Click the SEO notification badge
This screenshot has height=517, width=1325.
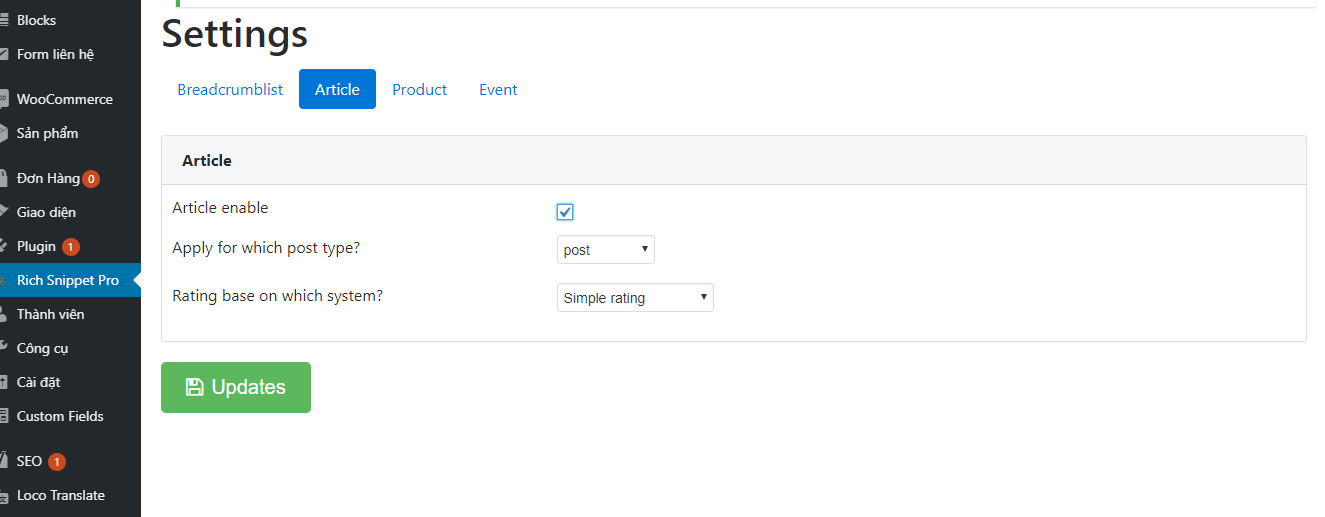click(57, 461)
